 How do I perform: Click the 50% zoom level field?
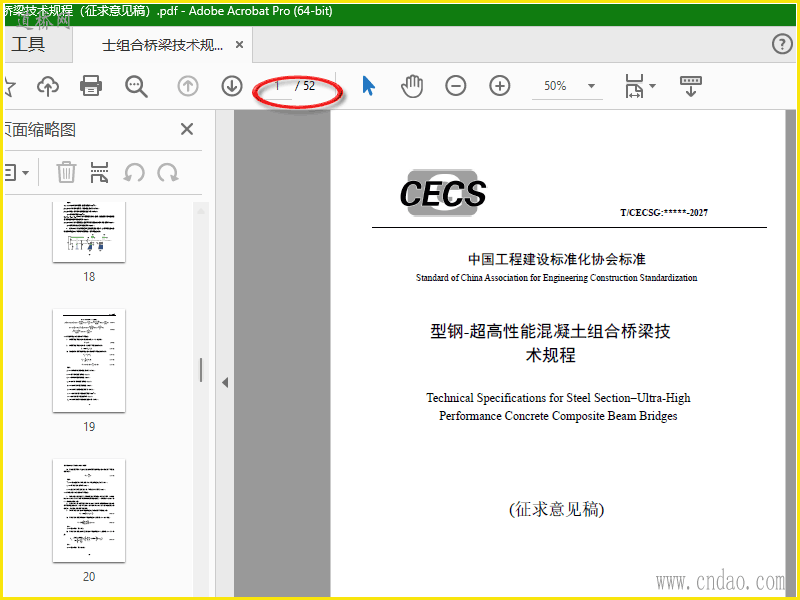(x=555, y=86)
